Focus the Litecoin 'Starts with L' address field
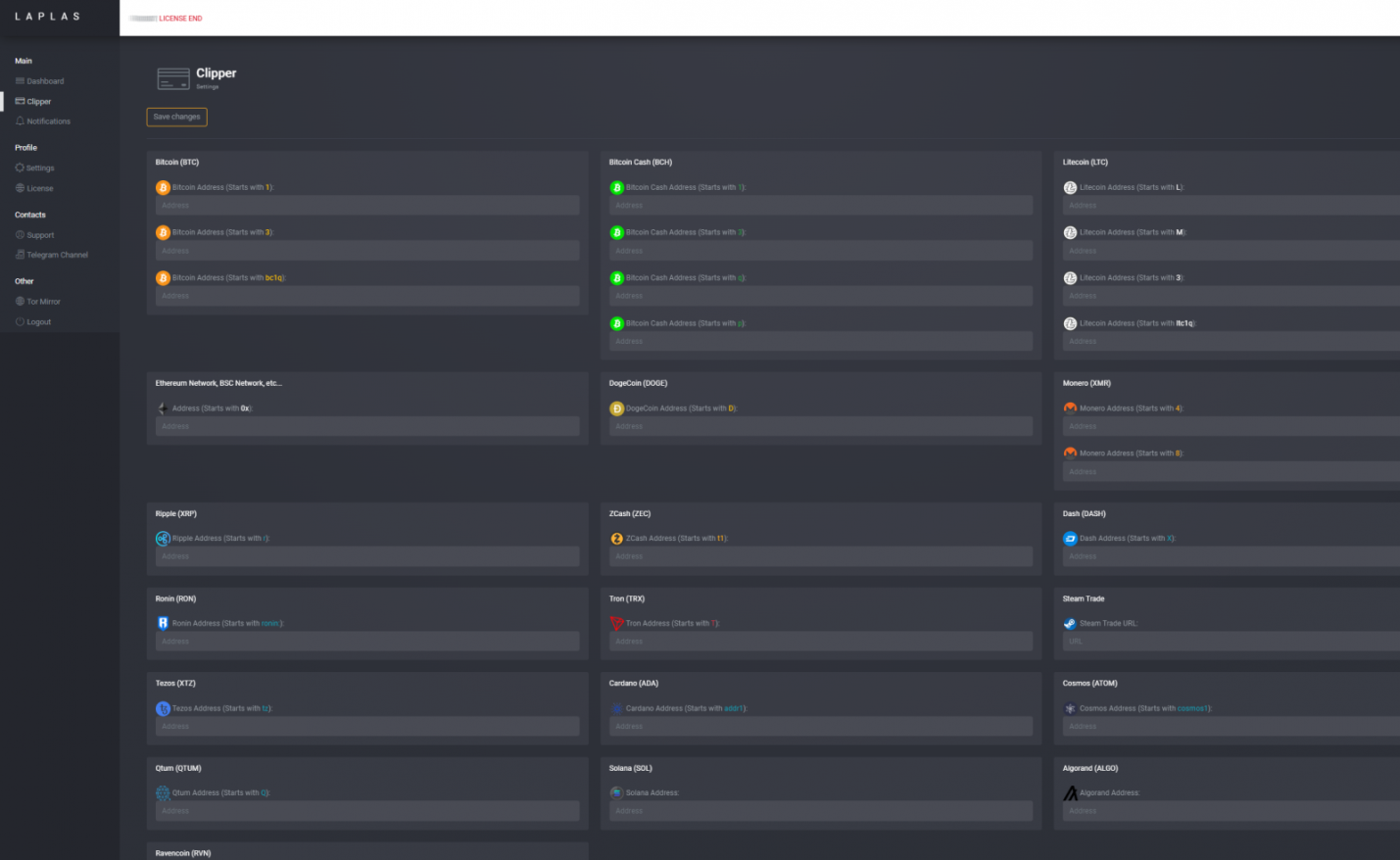Viewport: 1400px width, 860px height. click(1231, 206)
